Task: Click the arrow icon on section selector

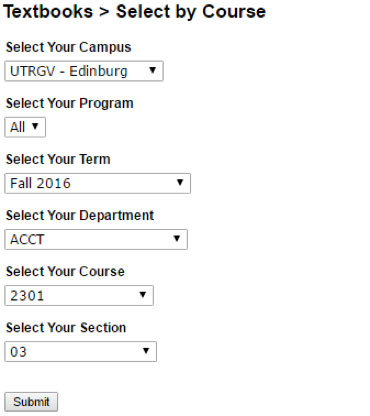Action: coord(146,350)
